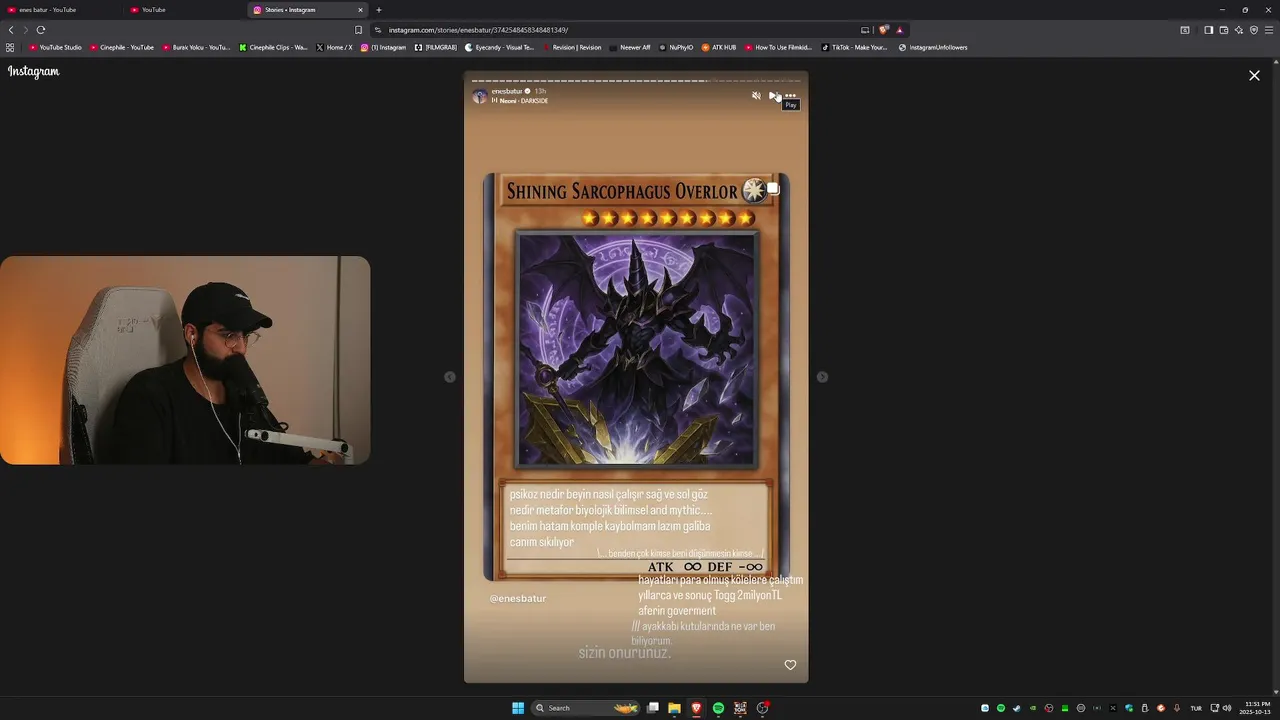Screen dimensions: 1280x720
Task: Open the Brave browser taskbar icon
Action: [x=696, y=708]
